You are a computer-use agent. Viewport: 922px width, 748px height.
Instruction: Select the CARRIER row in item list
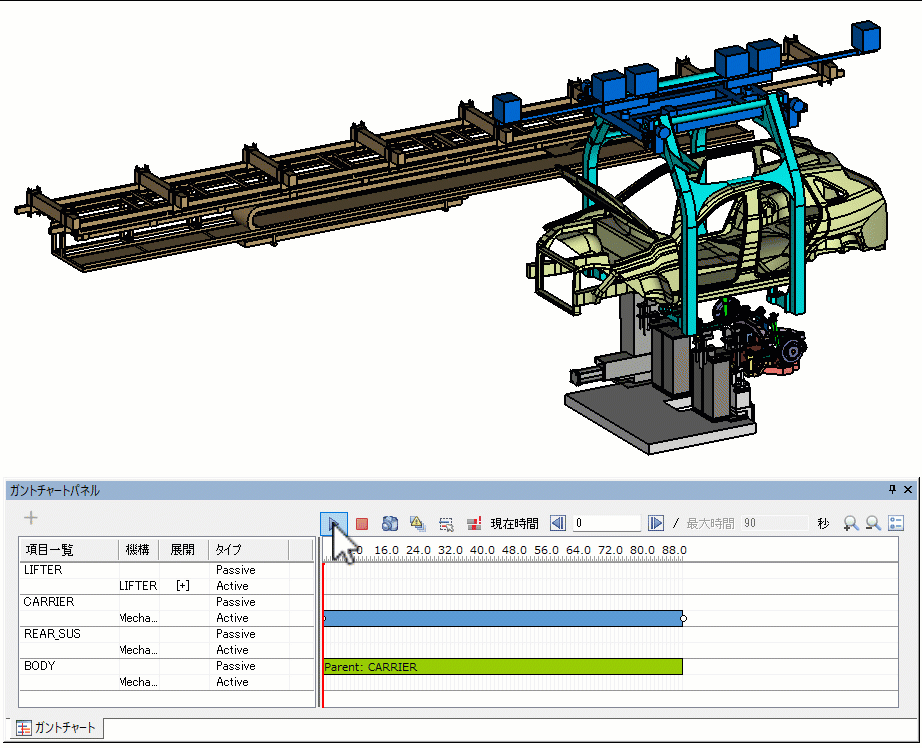point(49,602)
